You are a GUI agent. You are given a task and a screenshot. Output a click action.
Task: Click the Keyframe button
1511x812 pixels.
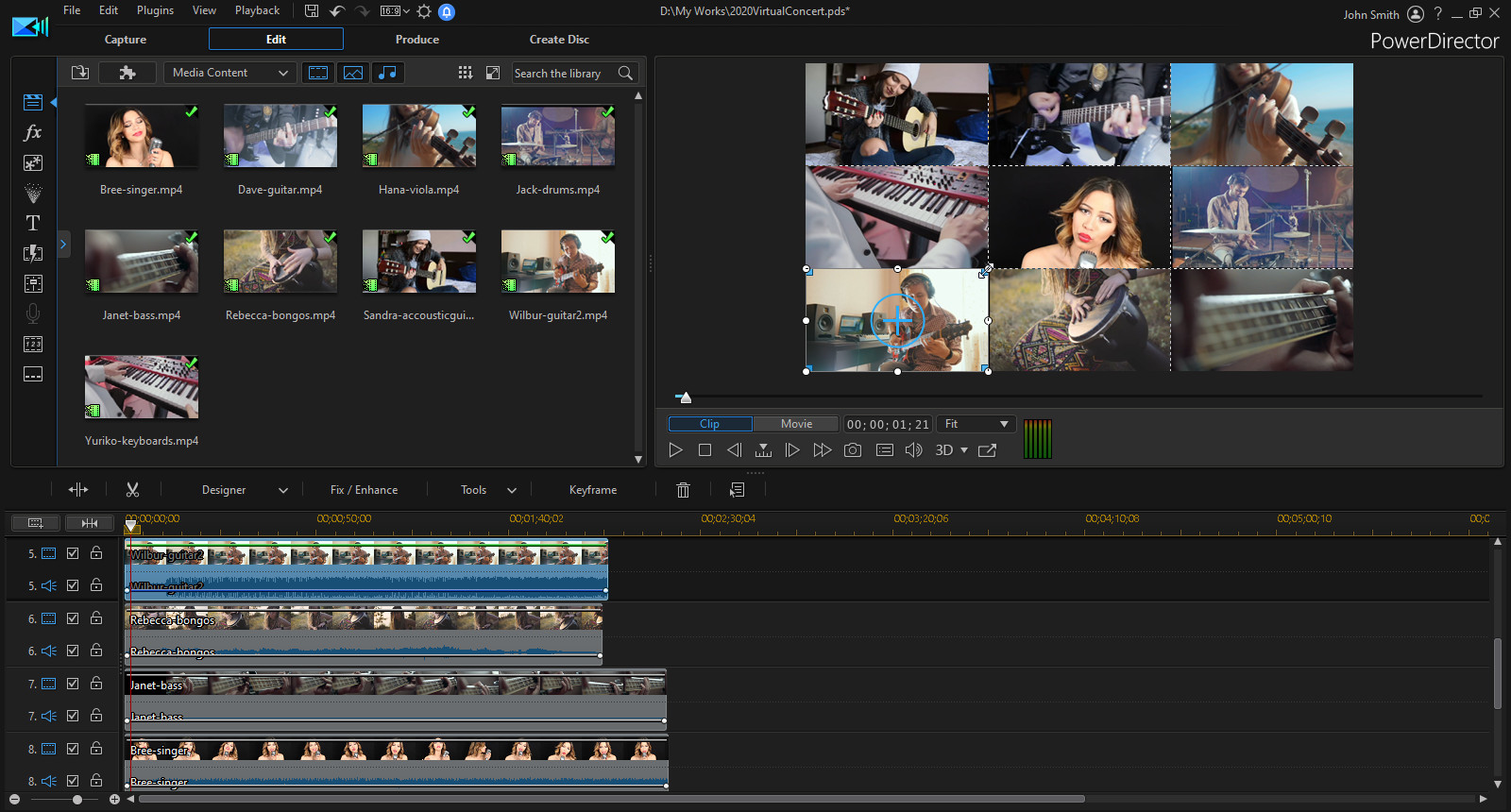[592, 490]
